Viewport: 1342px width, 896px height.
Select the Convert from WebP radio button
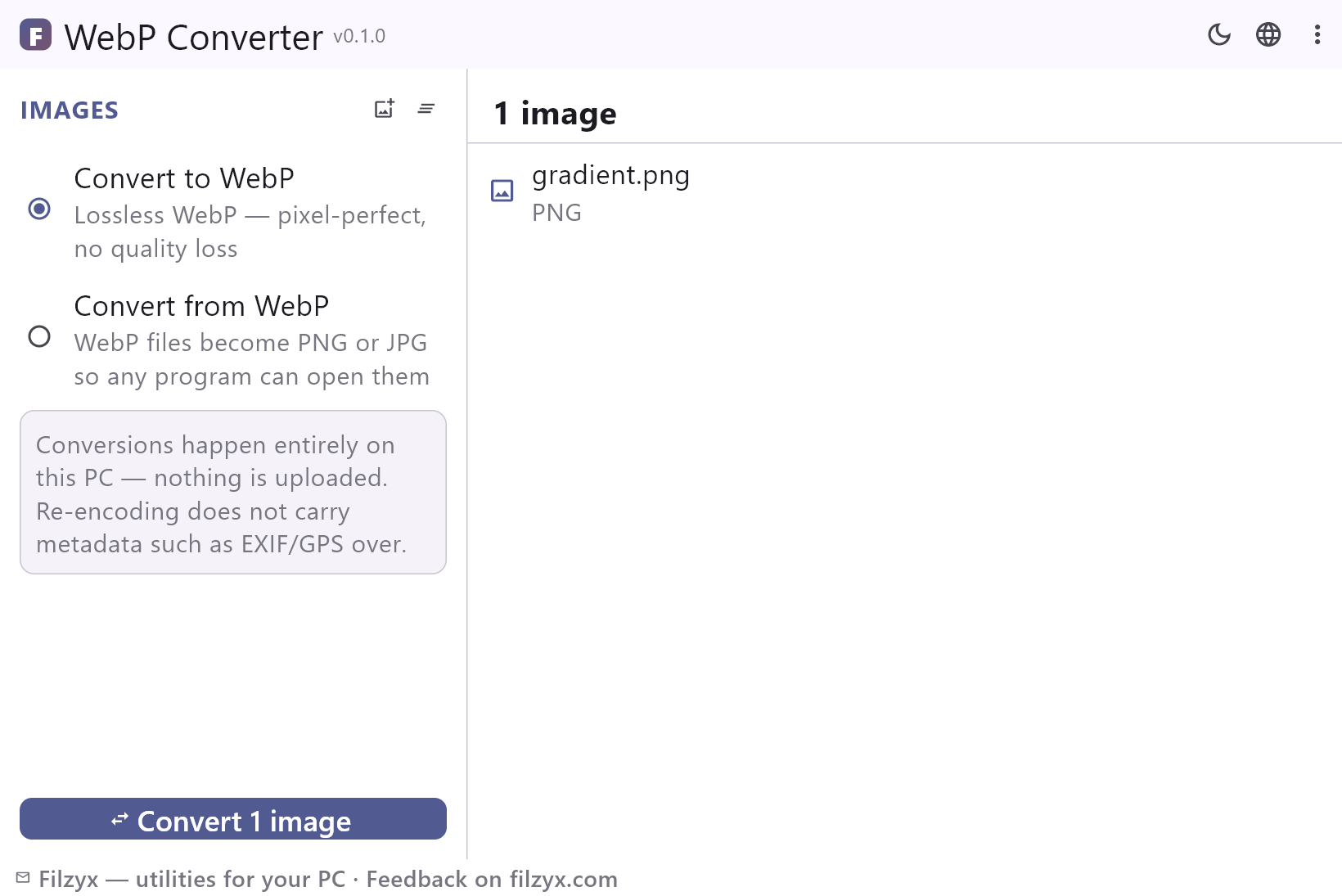(39, 336)
